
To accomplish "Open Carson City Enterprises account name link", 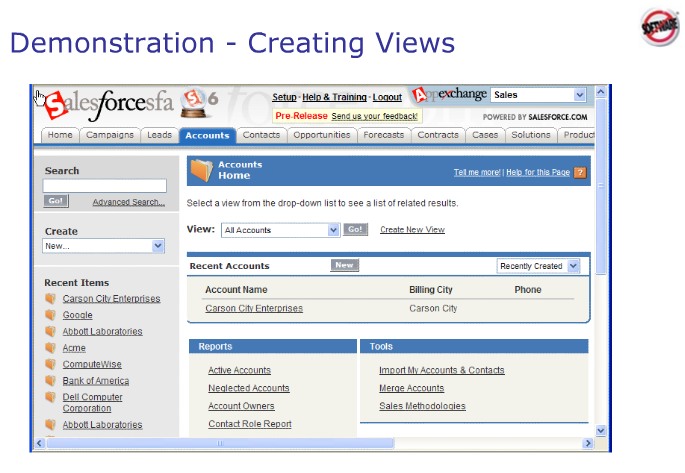I will click(254, 308).
